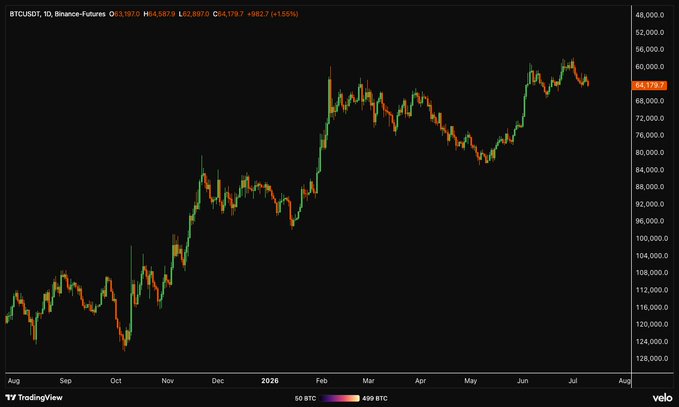Click the 128,000.0 price axis label
Image resolution: width=679 pixels, height=407 pixels.
tap(650, 359)
